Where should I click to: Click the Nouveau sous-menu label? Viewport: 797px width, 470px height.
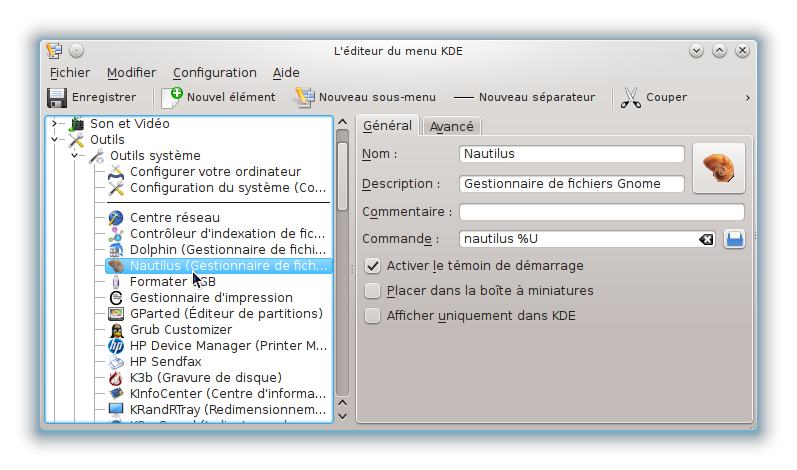point(377,97)
